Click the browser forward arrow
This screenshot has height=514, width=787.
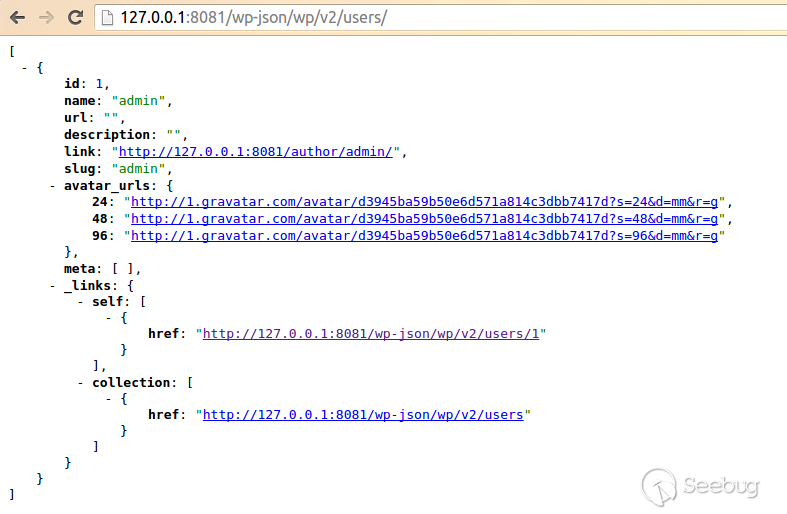point(46,18)
